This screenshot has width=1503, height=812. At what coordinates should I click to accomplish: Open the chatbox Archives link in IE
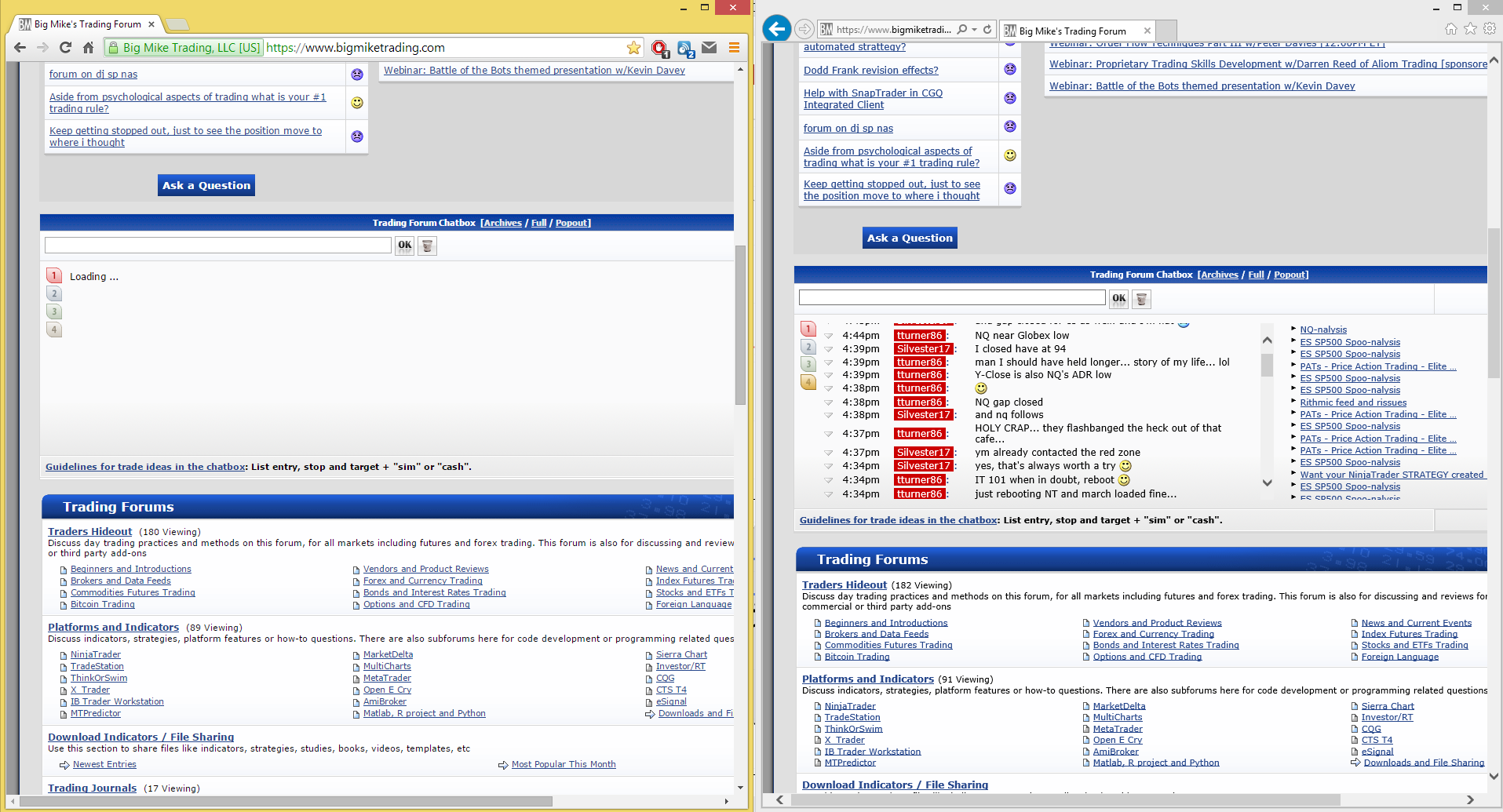coord(1220,275)
